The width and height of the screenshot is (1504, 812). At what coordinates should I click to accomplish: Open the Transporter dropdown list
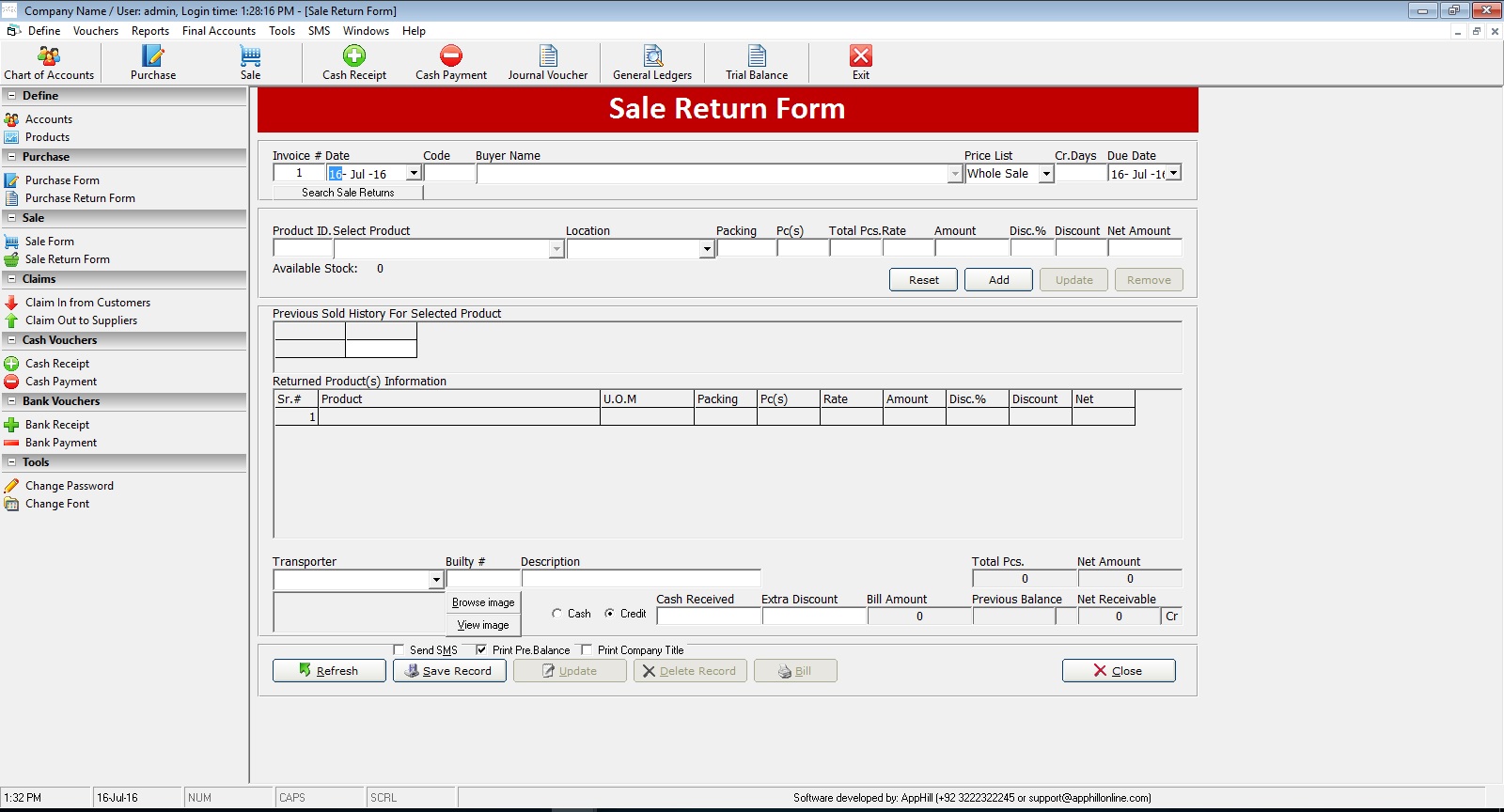click(435, 580)
